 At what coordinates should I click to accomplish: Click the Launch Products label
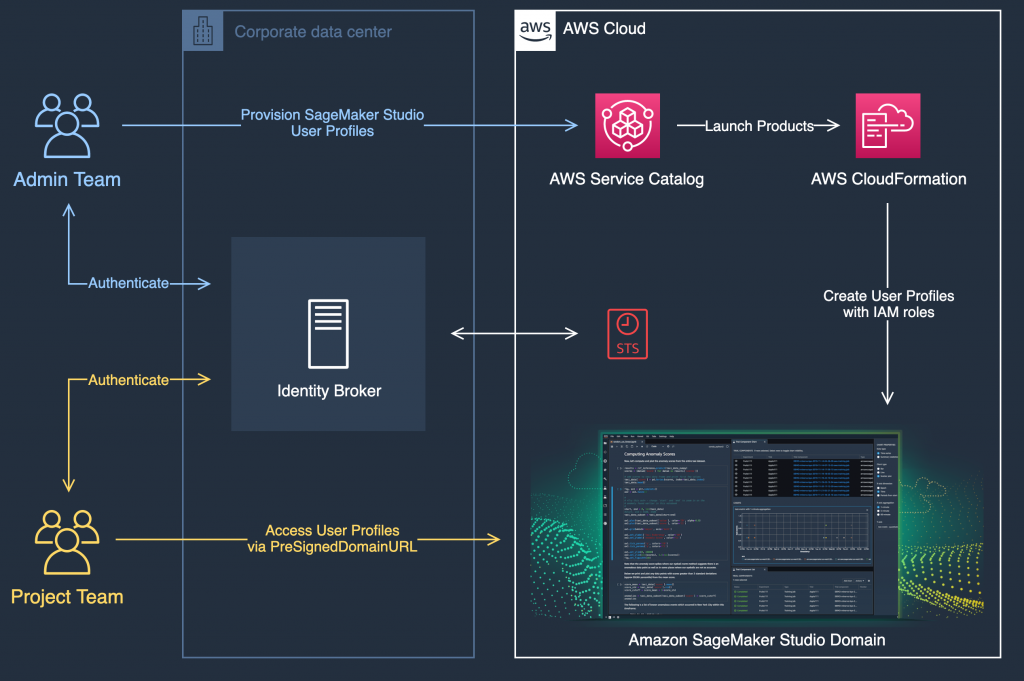[x=761, y=126]
